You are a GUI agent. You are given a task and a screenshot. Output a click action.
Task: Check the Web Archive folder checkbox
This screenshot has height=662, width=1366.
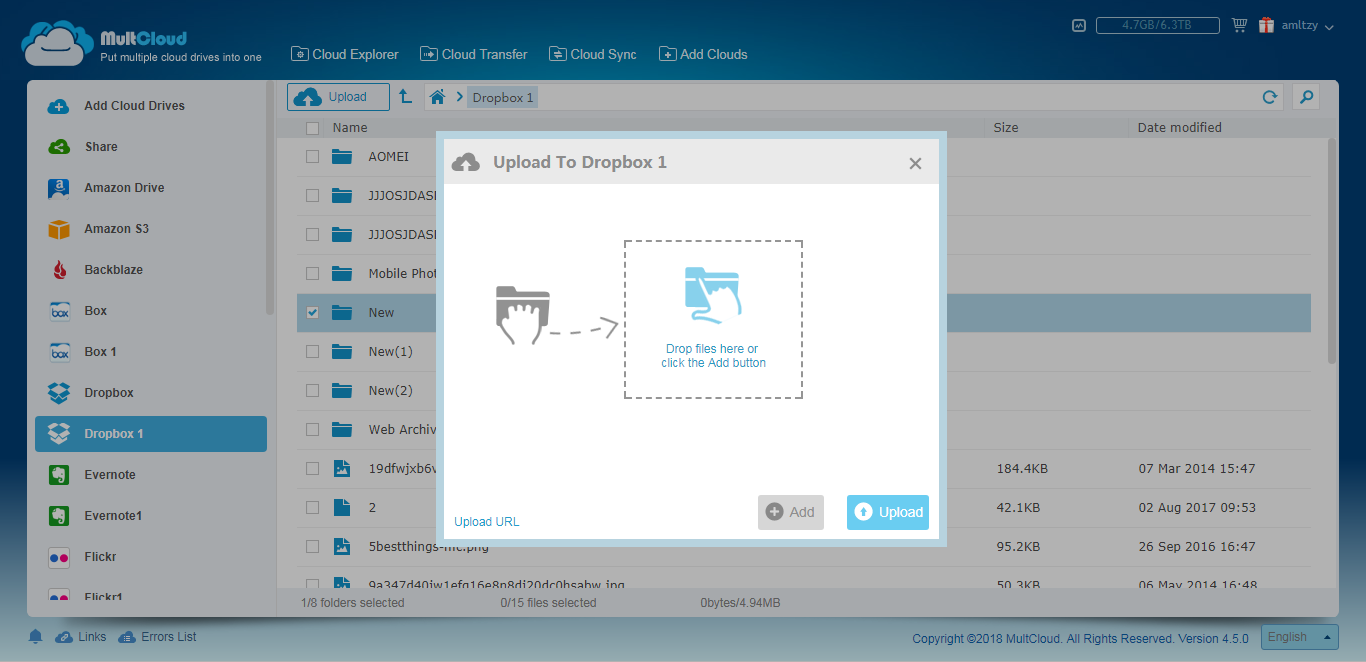313,429
